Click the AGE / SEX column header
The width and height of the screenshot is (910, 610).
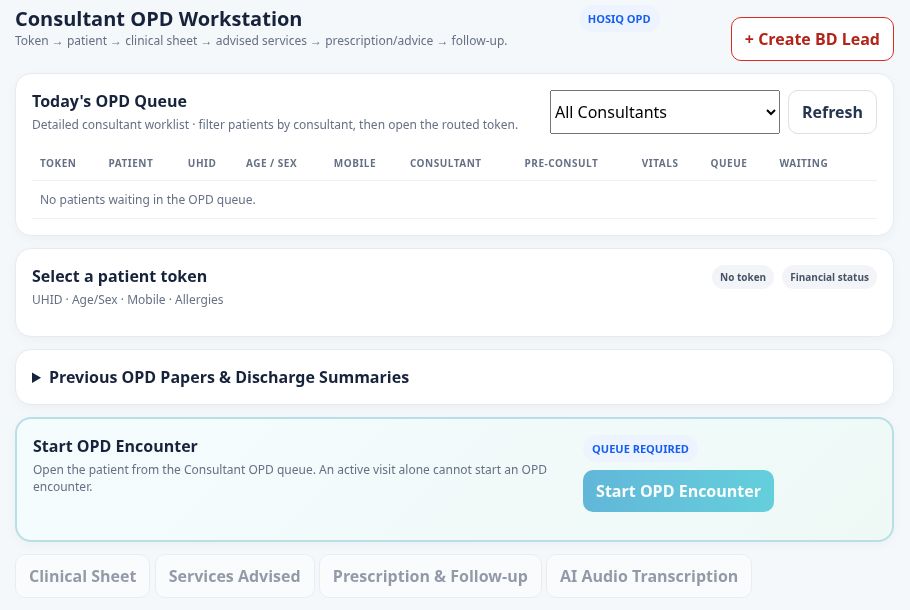point(271,163)
